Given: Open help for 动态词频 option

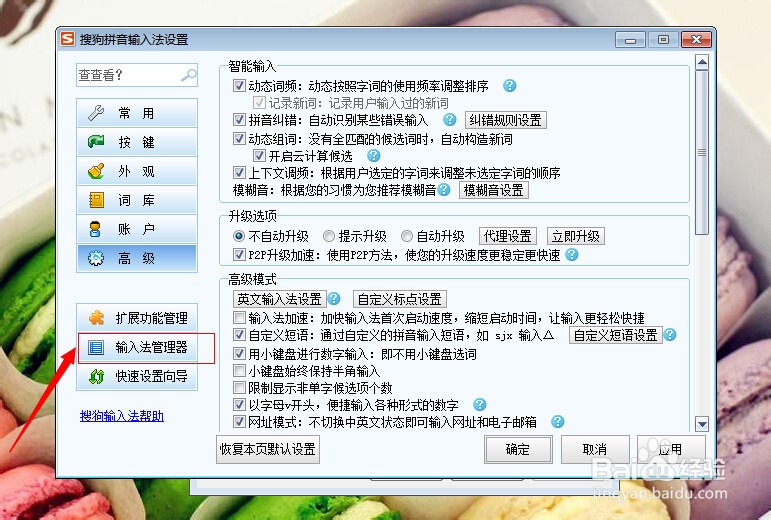Looking at the screenshot, I should [x=510, y=86].
